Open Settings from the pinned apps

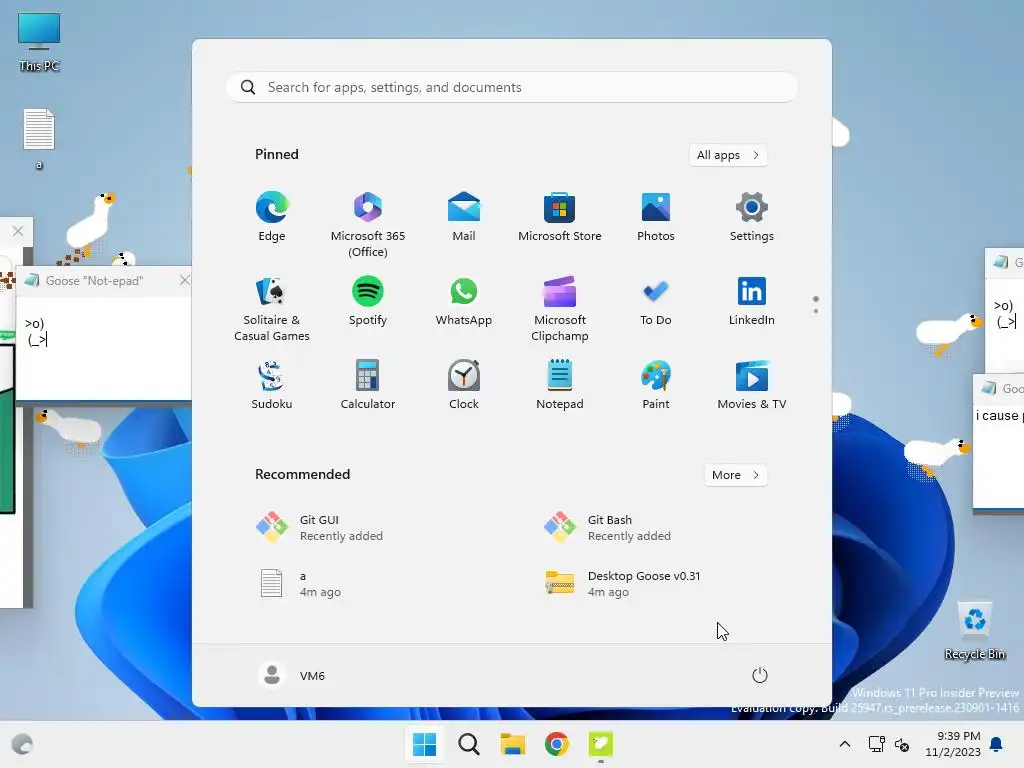click(752, 217)
